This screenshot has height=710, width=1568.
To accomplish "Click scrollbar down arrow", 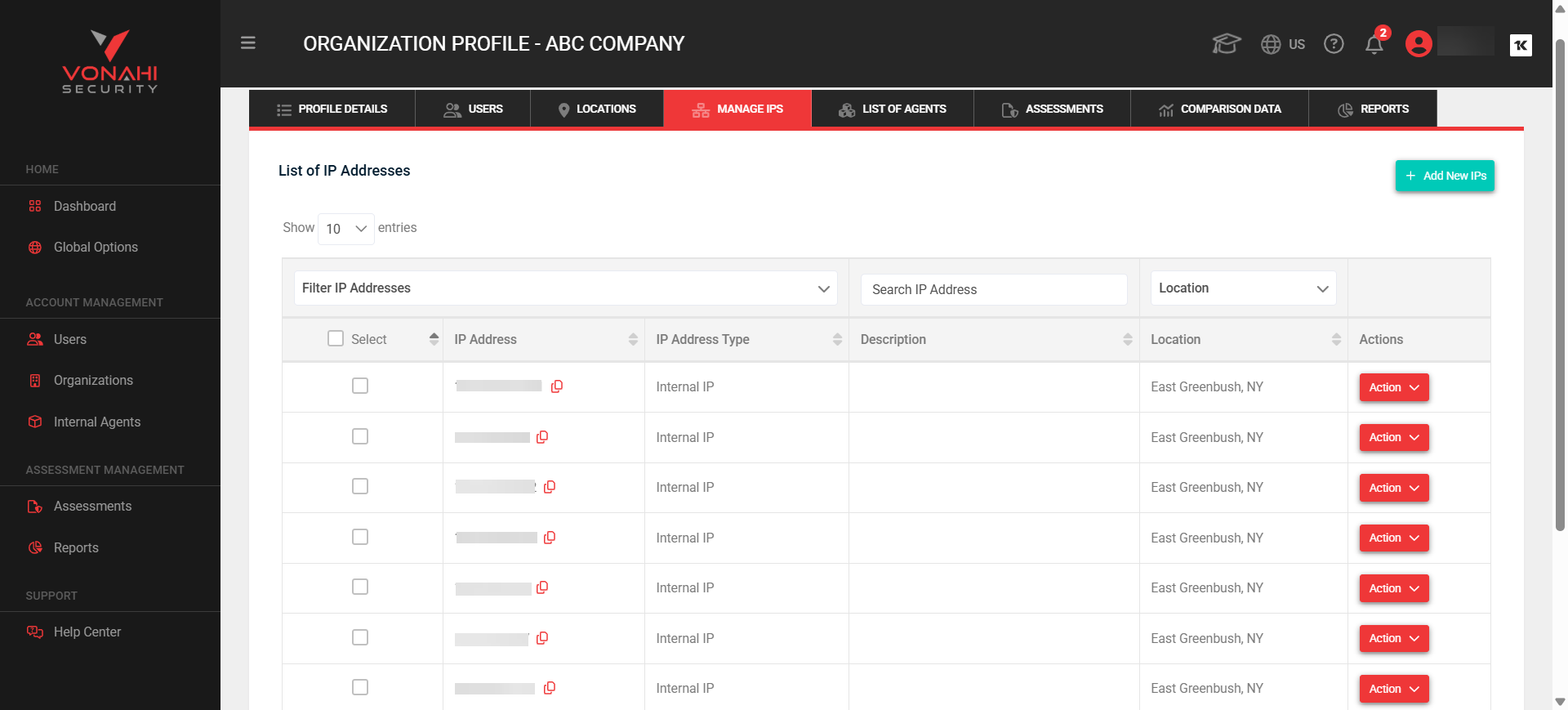I will tap(1560, 702).
